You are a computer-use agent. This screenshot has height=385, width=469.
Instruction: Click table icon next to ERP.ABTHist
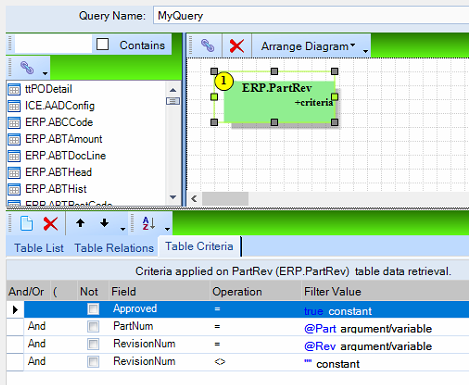click(x=14, y=189)
